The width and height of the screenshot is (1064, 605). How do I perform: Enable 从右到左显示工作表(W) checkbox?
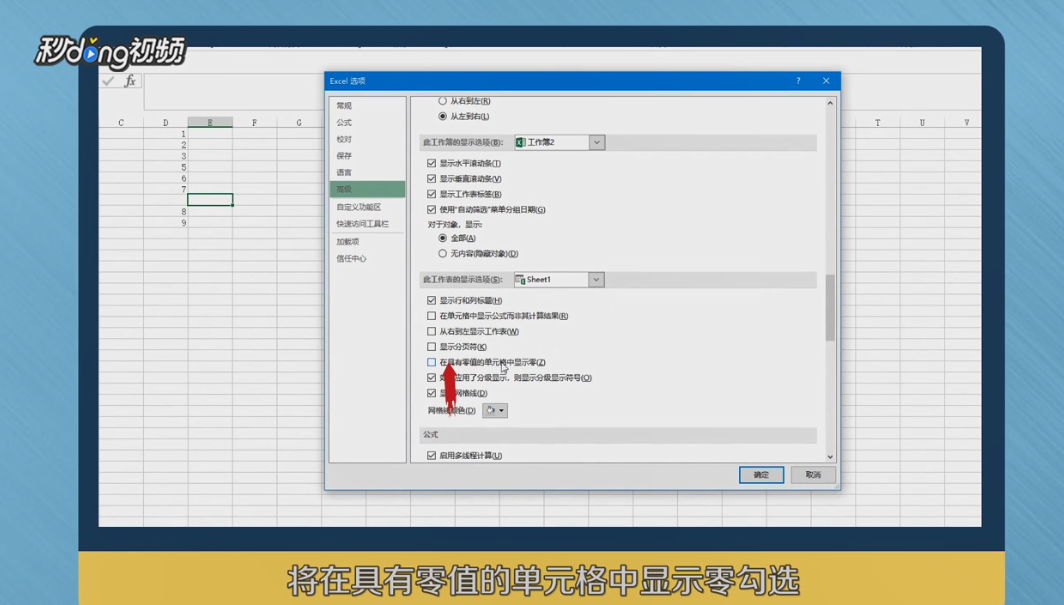click(x=432, y=332)
